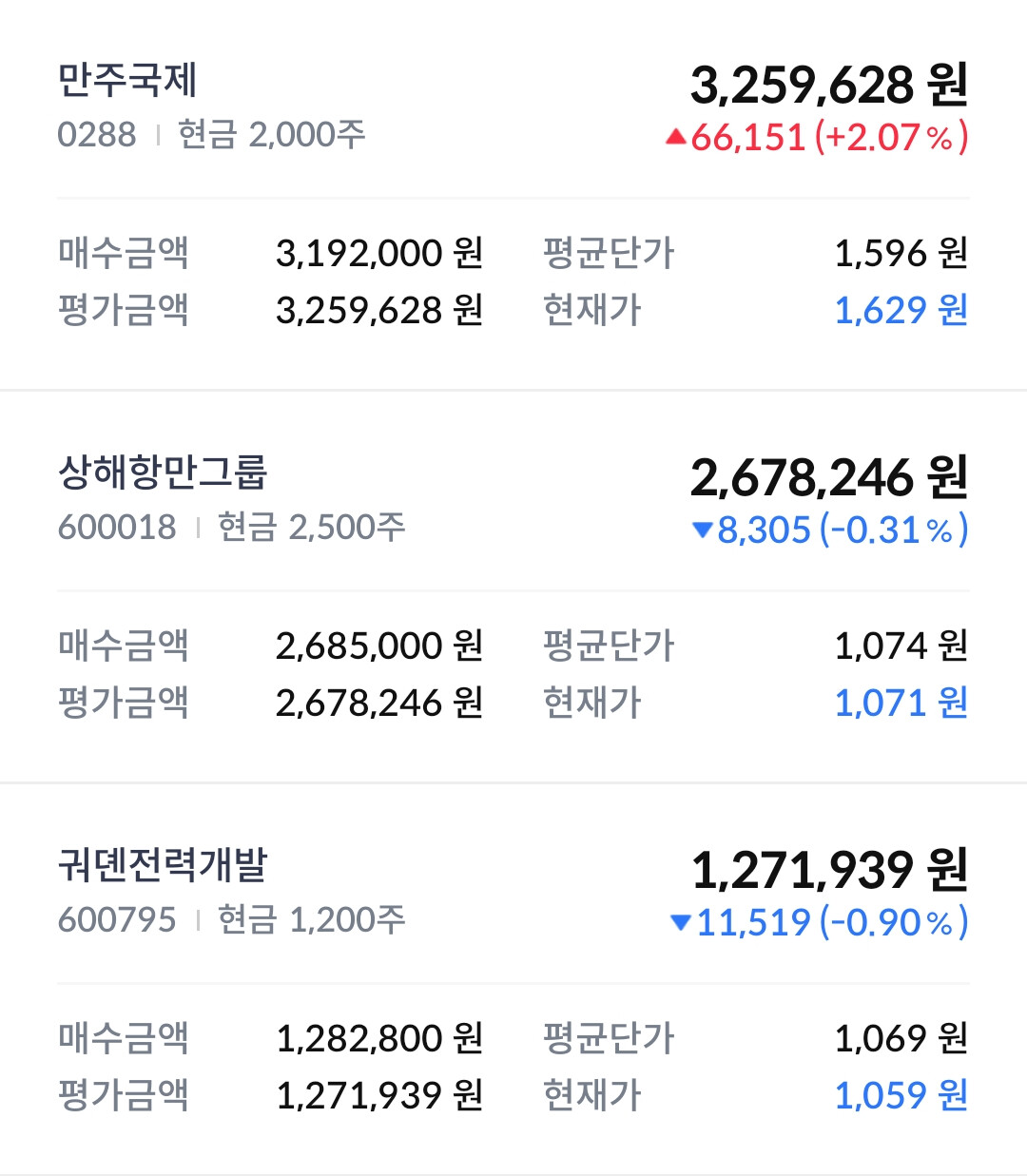Select the 3,192,000 원 purchase amount
The height and width of the screenshot is (1176, 1027).
pos(380,253)
